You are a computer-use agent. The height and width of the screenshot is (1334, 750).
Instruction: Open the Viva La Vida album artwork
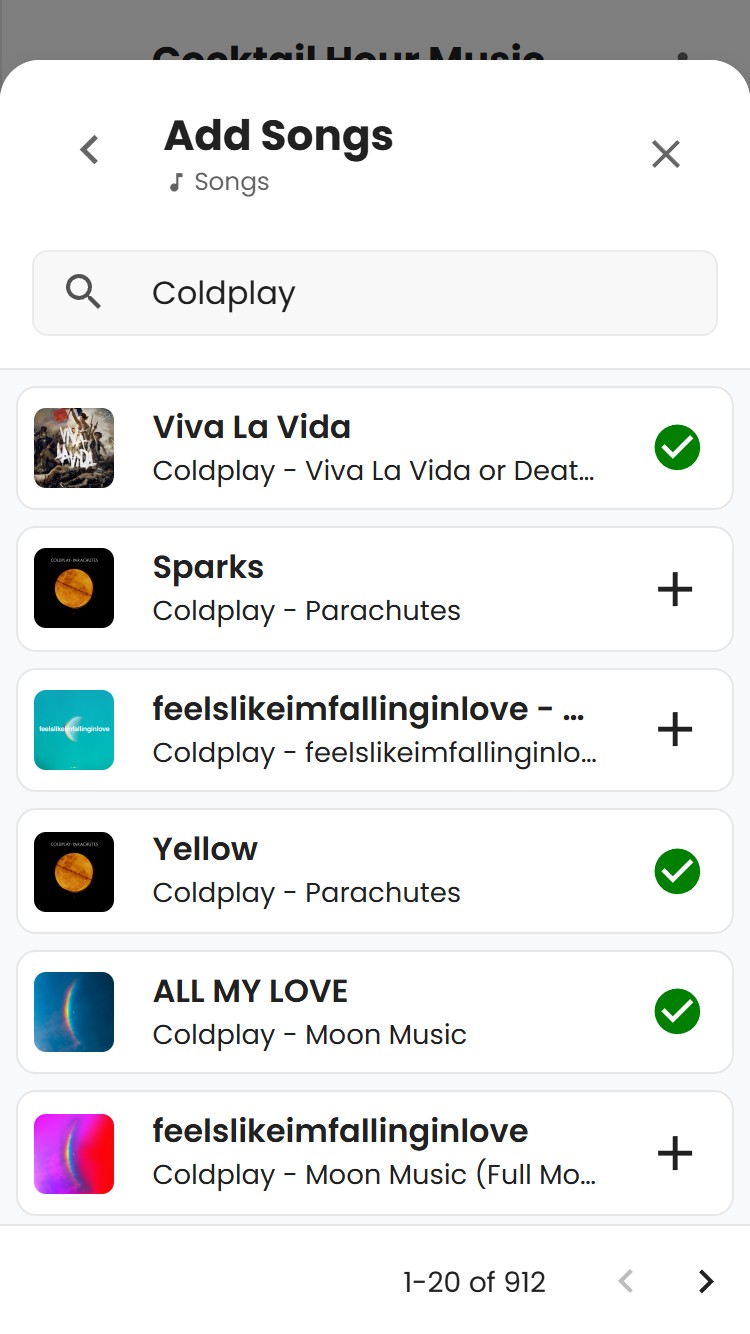click(74, 448)
